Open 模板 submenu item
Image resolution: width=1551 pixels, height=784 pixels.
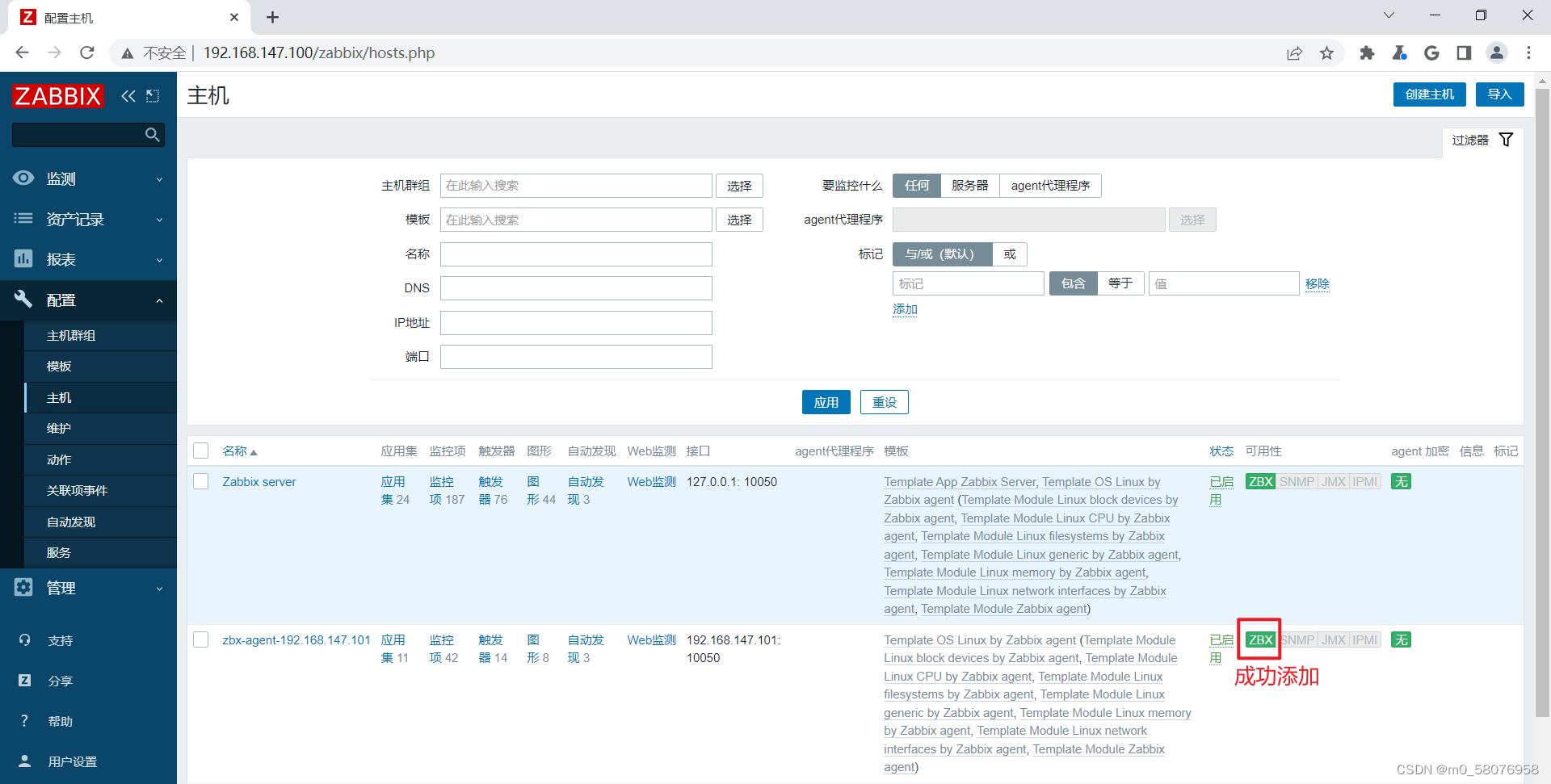pos(100,367)
